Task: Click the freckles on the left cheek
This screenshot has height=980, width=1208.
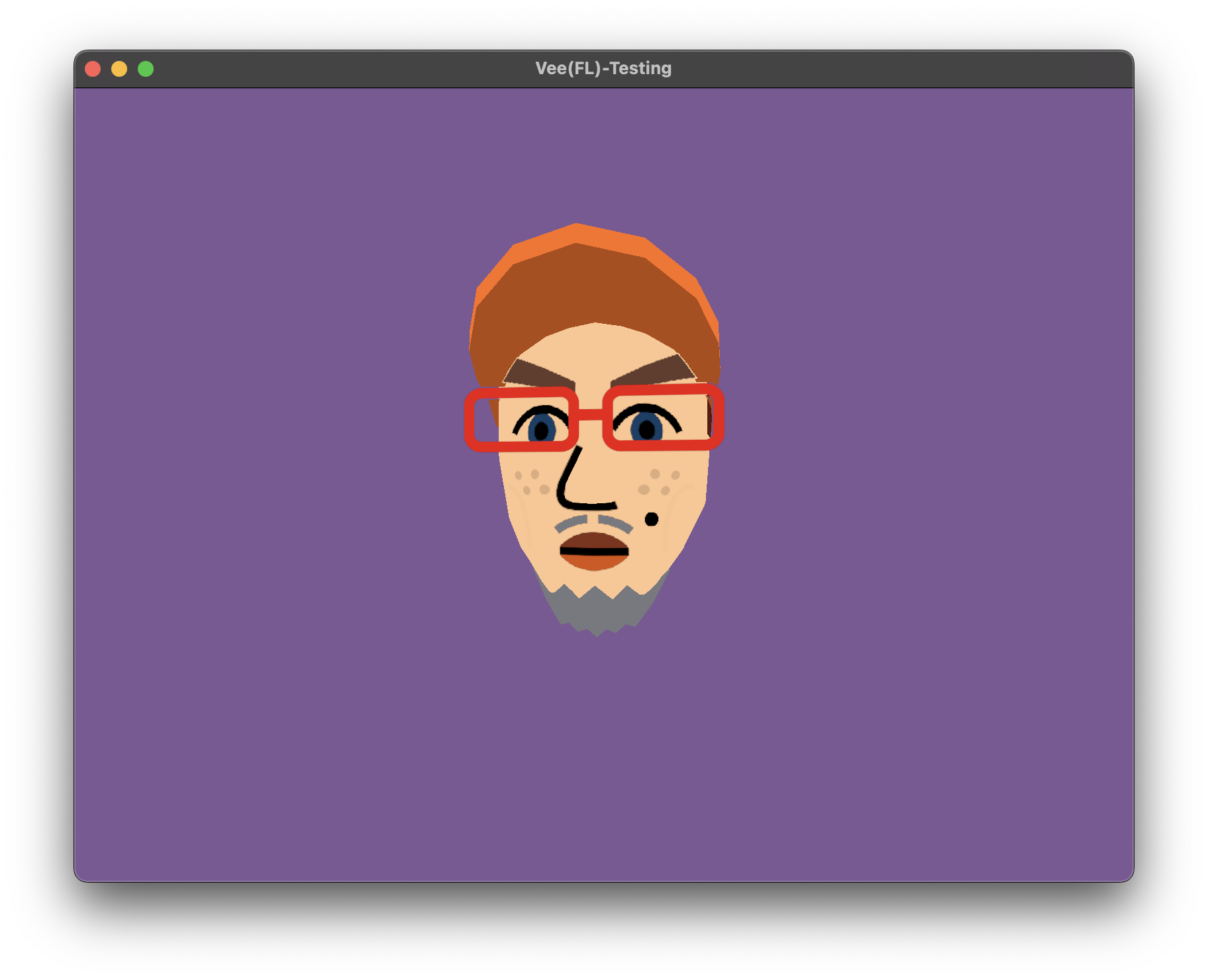Action: tap(532, 483)
